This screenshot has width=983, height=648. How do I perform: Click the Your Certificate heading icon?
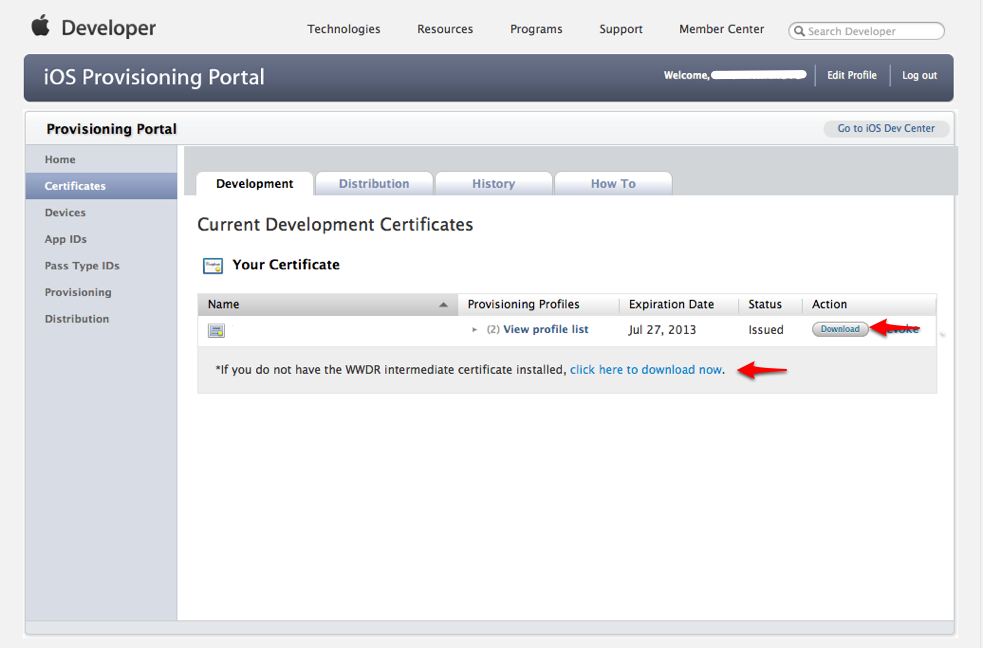(213, 266)
